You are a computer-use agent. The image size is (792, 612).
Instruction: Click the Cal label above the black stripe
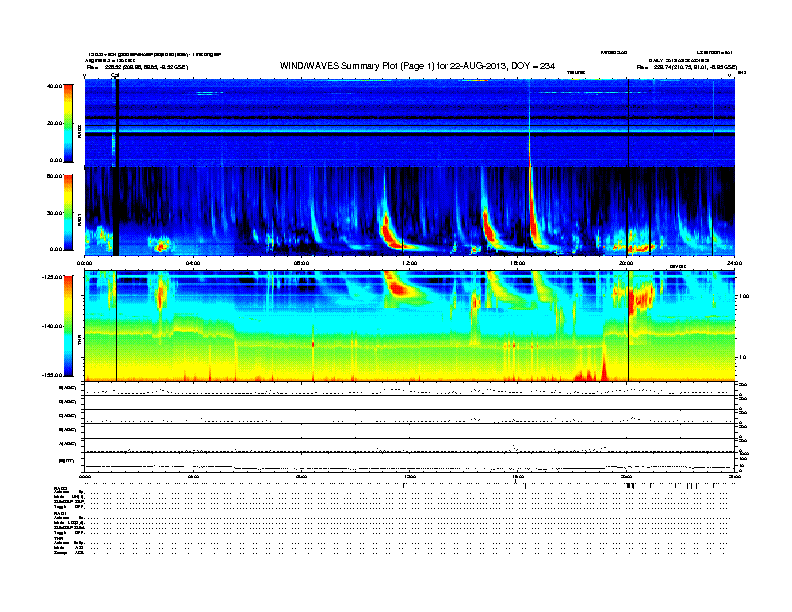pyautogui.click(x=115, y=75)
